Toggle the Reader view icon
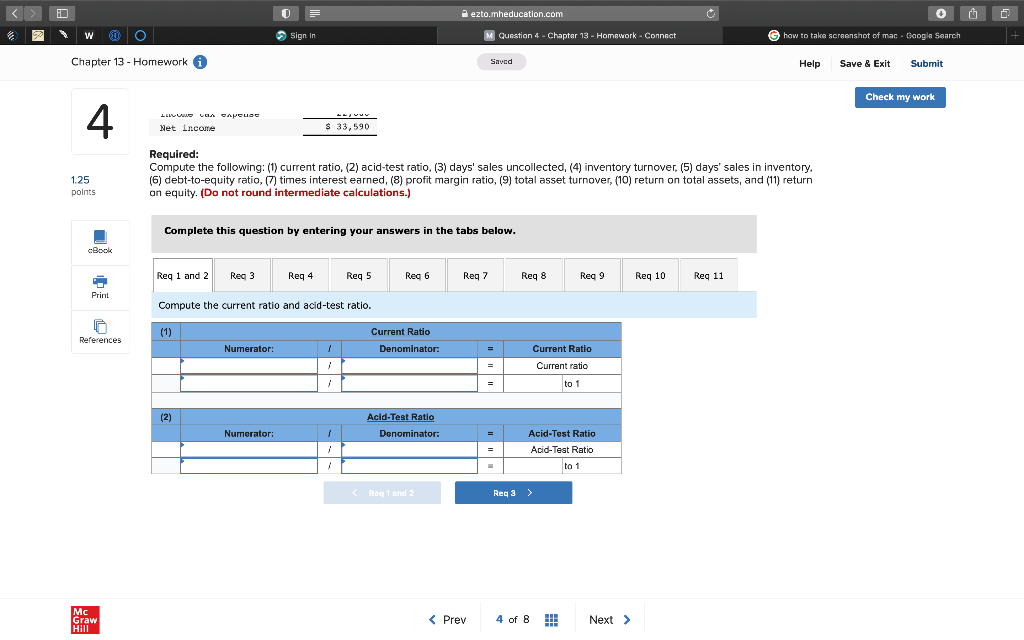 point(315,13)
